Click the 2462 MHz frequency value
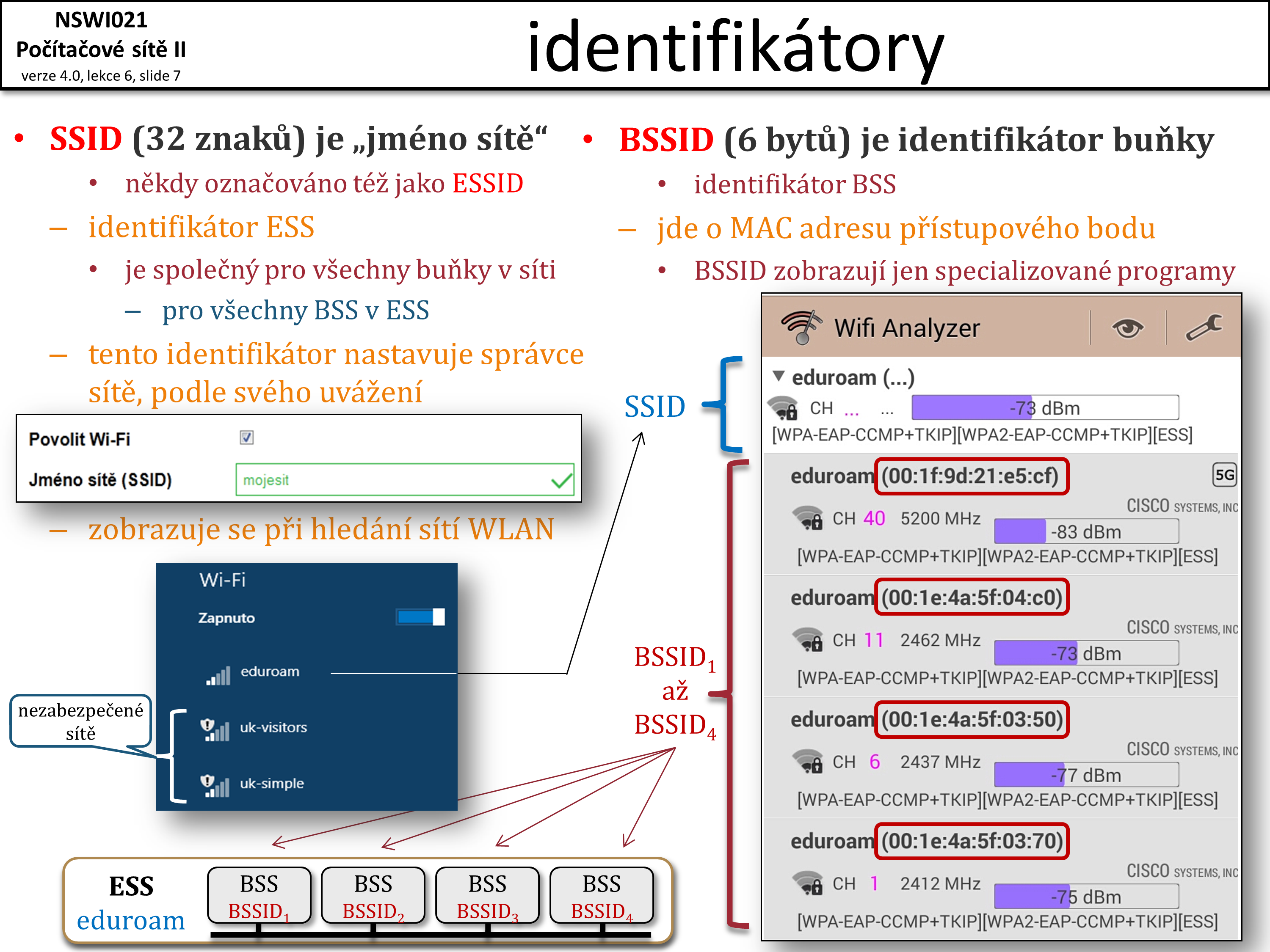 [x=941, y=641]
